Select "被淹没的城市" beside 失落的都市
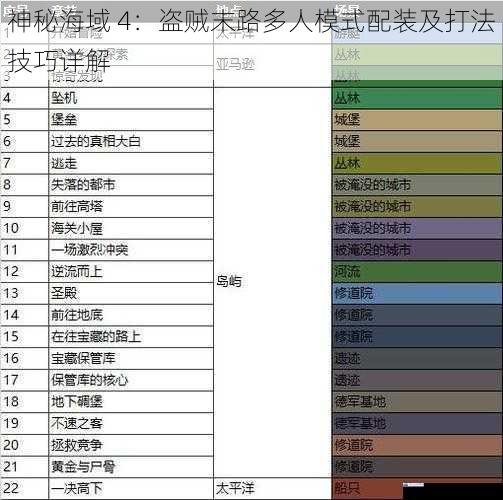Screen dimensions: 503x500 pos(417,185)
